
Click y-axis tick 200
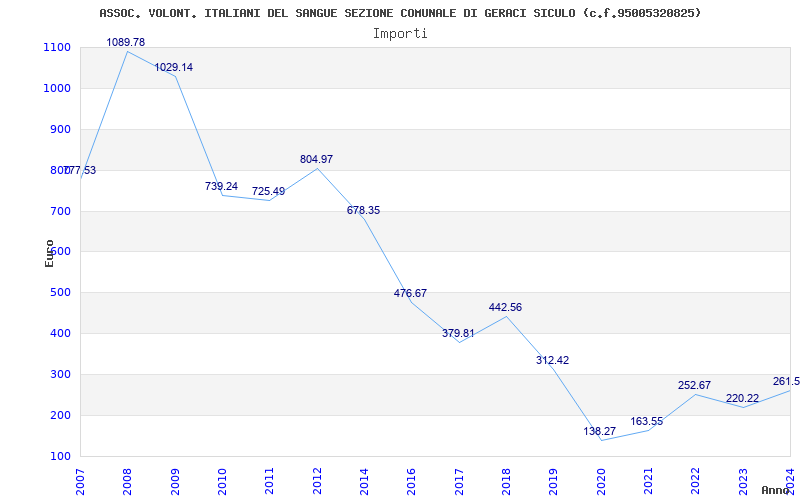point(60,415)
